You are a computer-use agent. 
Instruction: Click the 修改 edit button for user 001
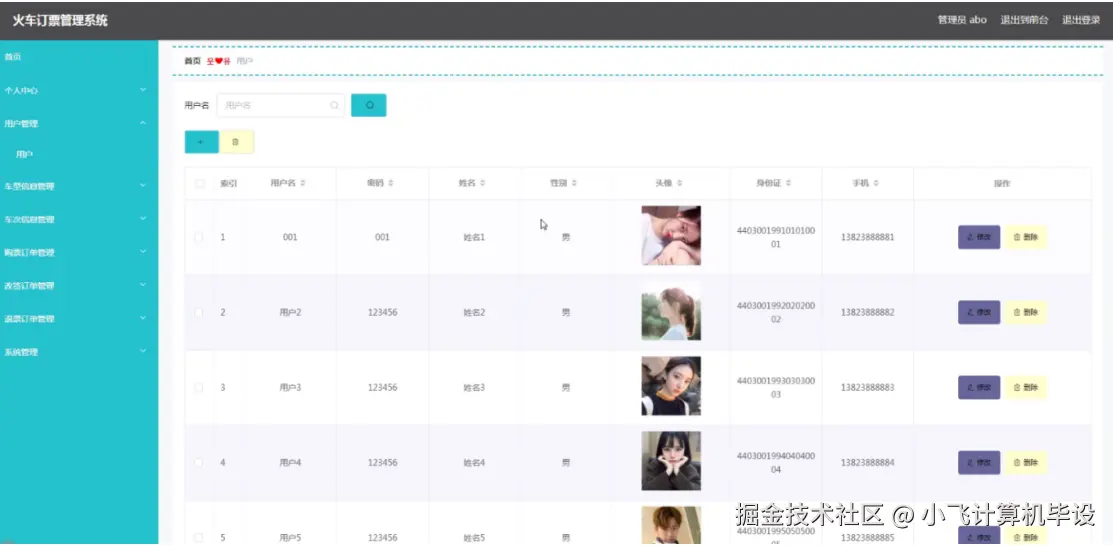tap(979, 237)
